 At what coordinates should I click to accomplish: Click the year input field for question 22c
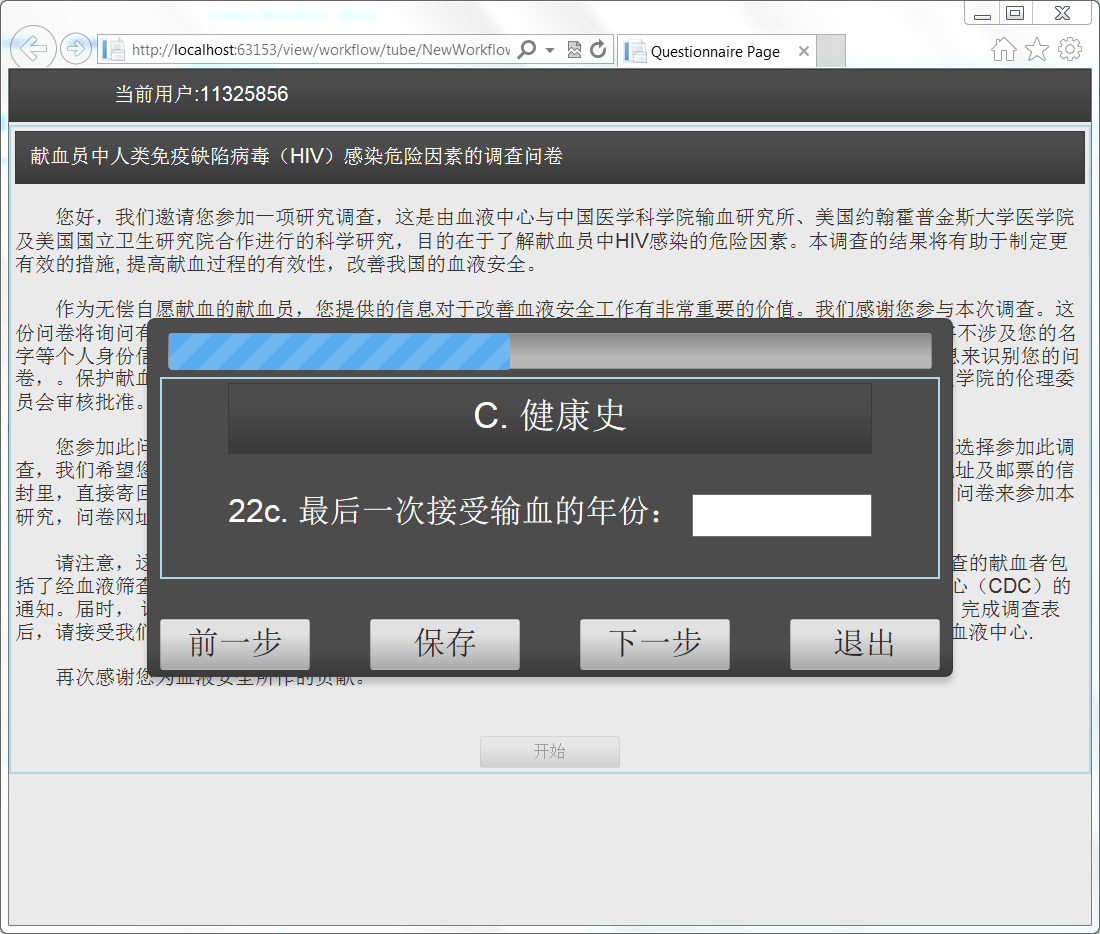coord(782,515)
